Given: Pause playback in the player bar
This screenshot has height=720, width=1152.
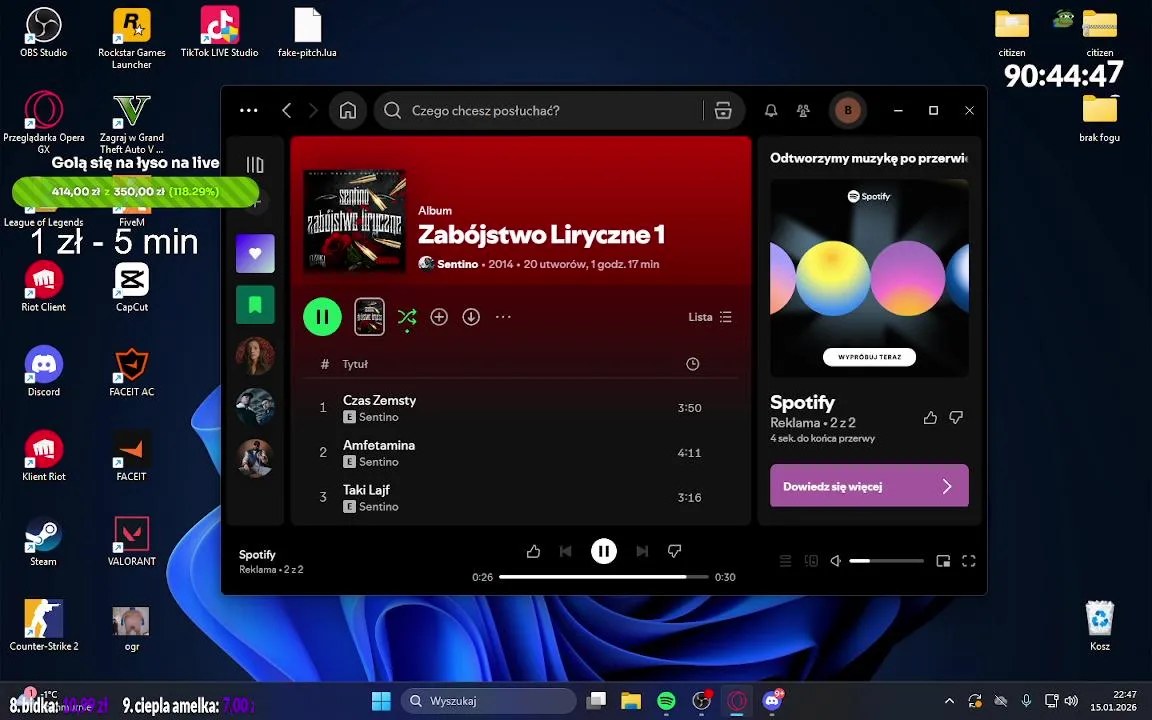Looking at the screenshot, I should [604, 551].
